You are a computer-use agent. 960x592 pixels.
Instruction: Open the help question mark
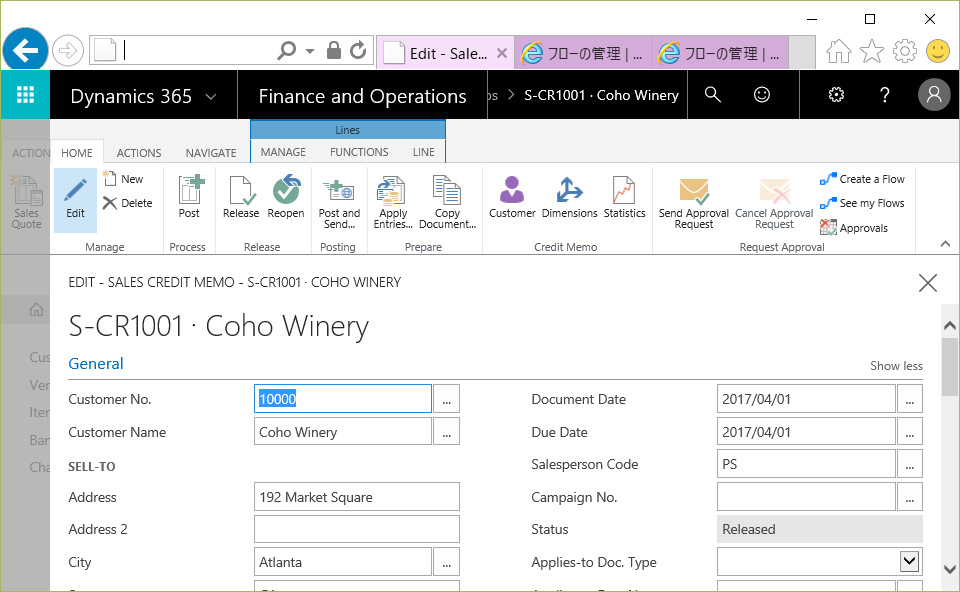point(885,94)
